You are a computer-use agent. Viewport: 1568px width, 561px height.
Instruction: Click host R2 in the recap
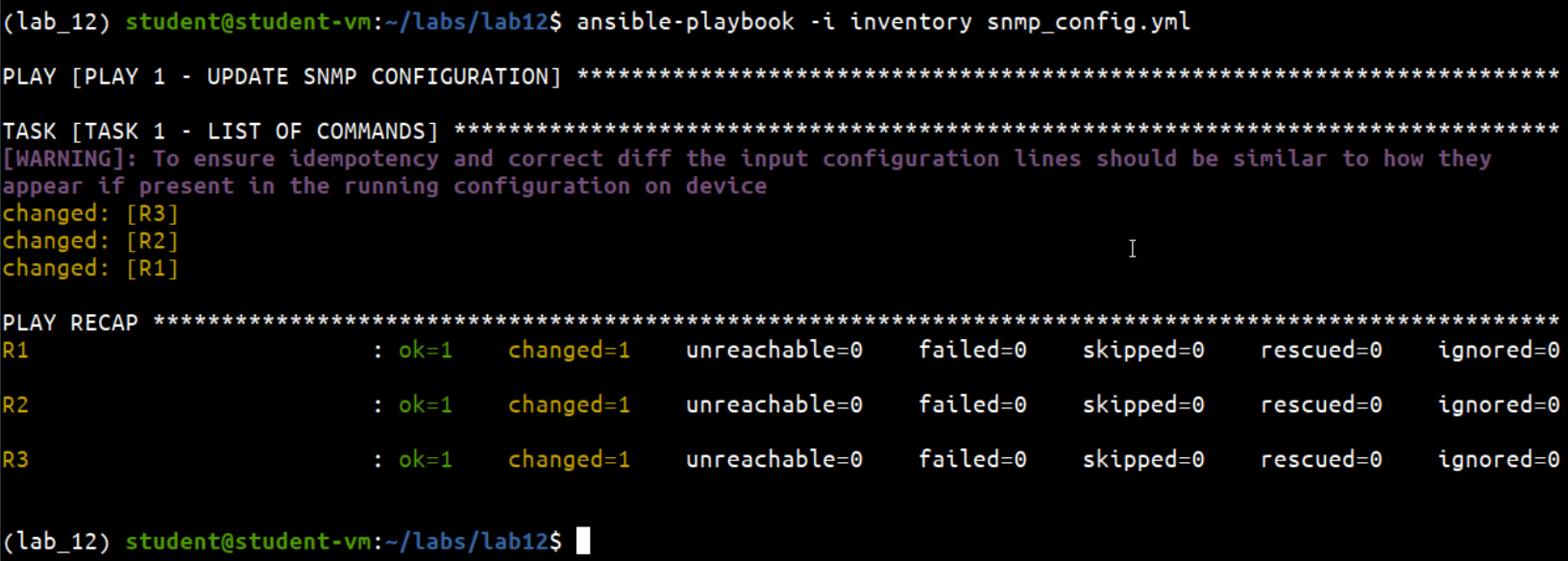coord(15,405)
